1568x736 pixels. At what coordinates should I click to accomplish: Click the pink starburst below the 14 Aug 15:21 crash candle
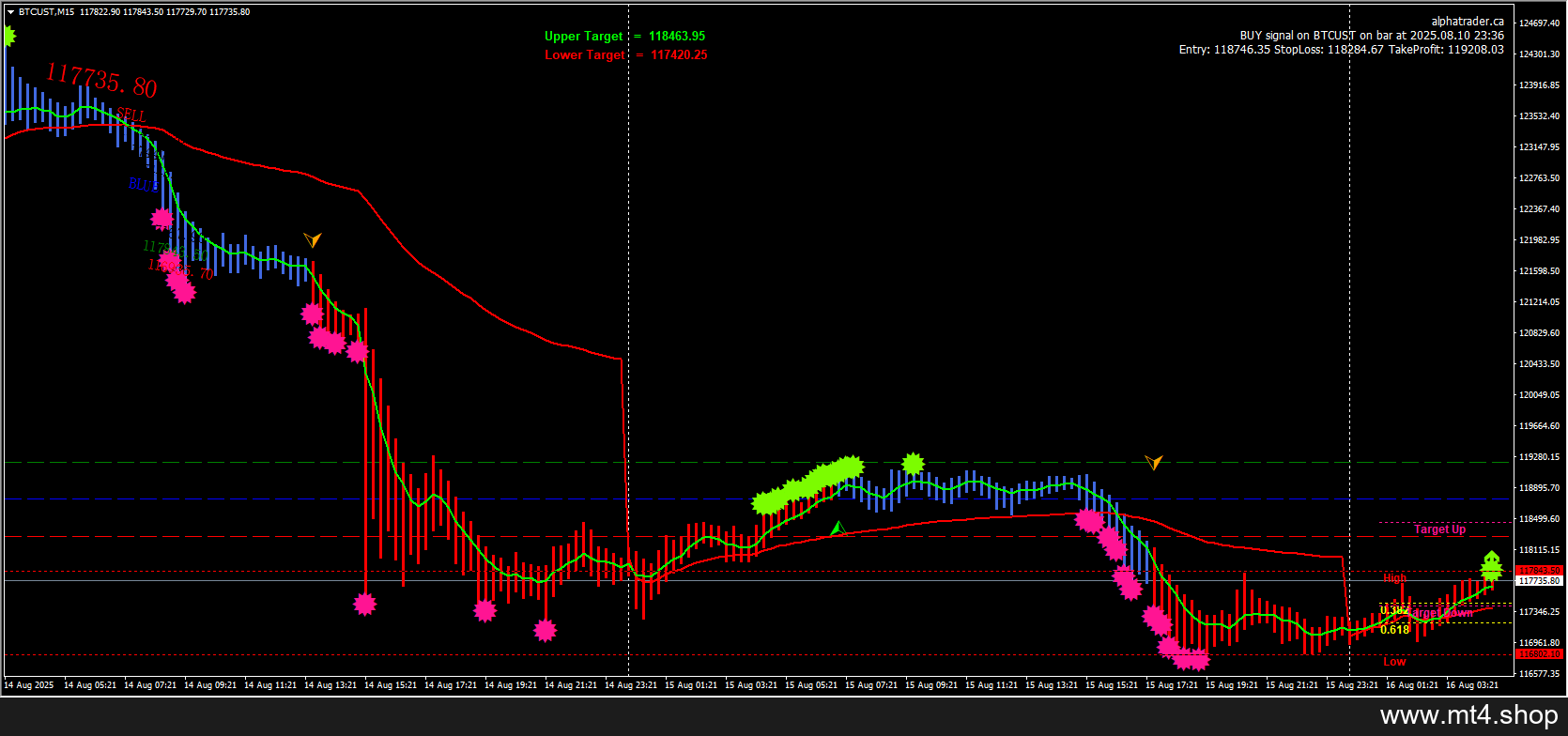click(x=364, y=604)
